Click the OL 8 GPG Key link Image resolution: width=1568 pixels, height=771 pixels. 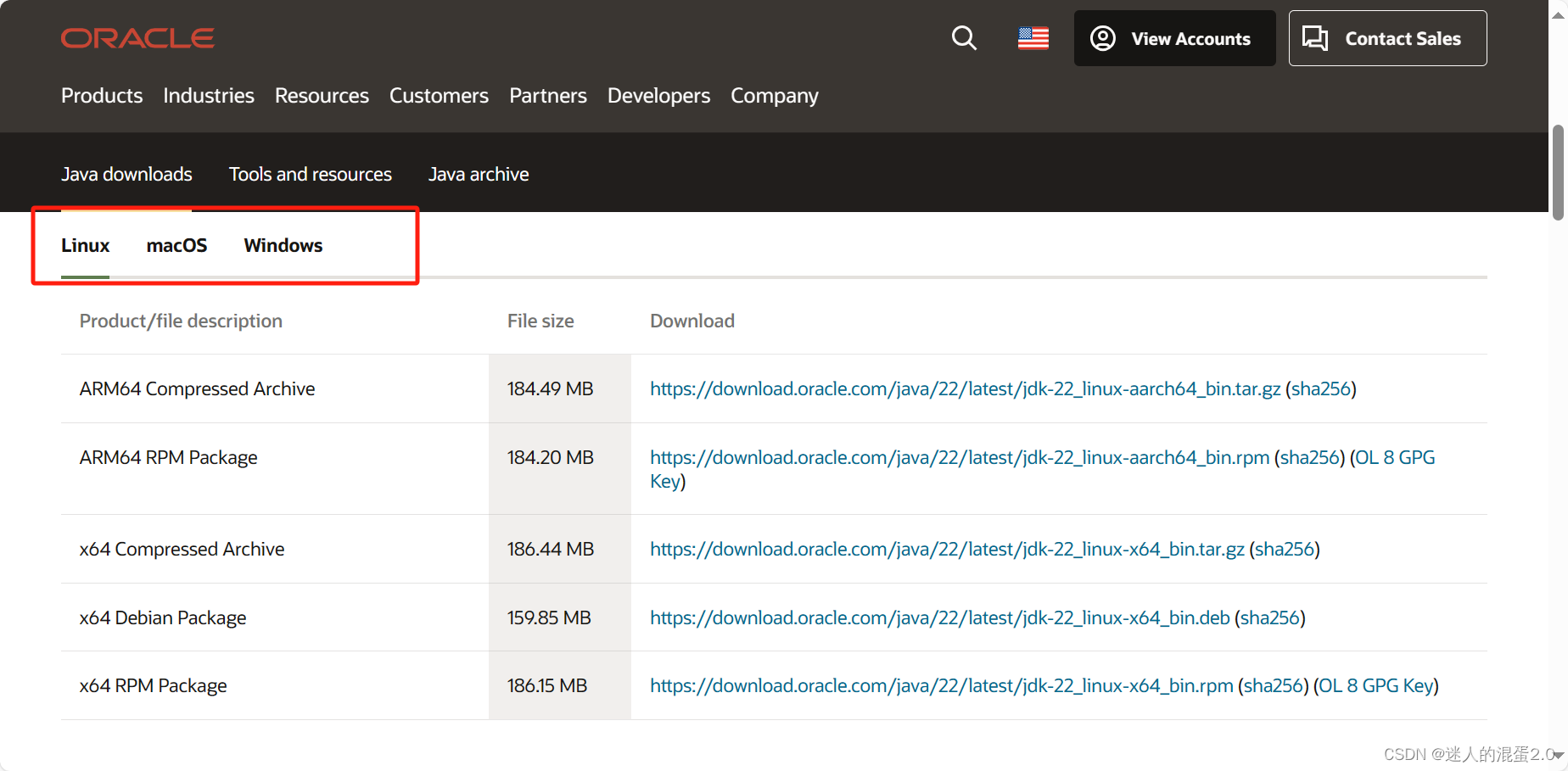(1375, 685)
